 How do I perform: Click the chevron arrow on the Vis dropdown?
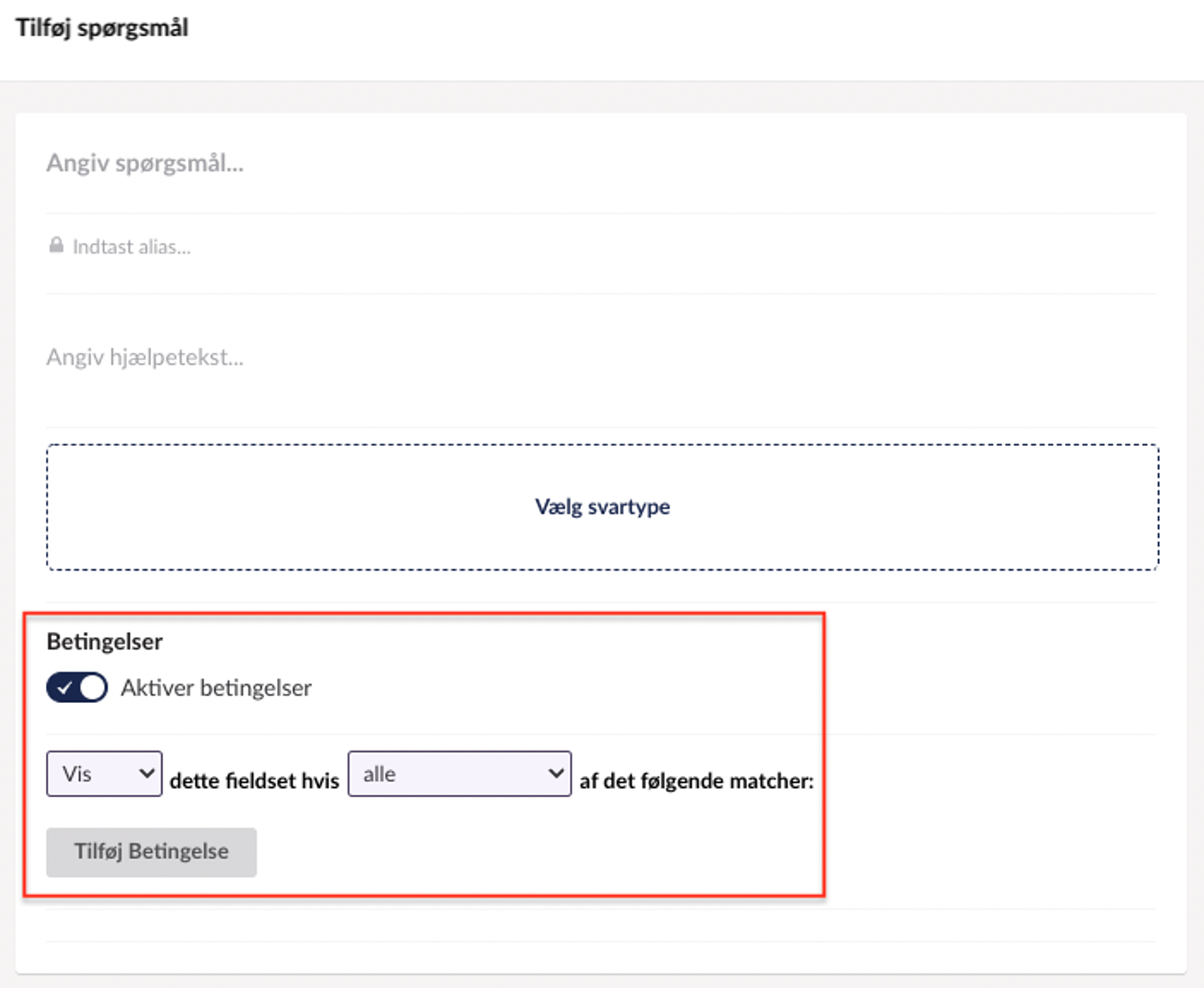tap(146, 773)
